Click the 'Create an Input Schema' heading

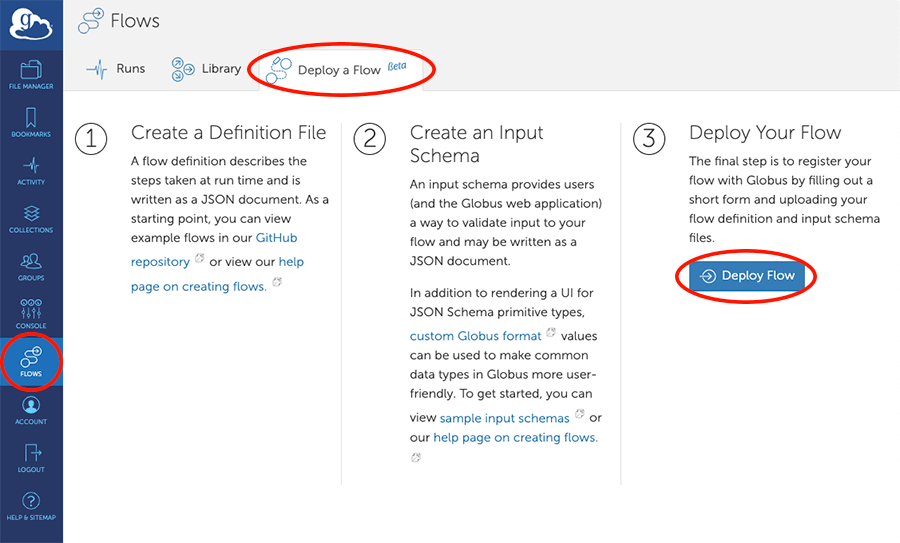pos(476,144)
